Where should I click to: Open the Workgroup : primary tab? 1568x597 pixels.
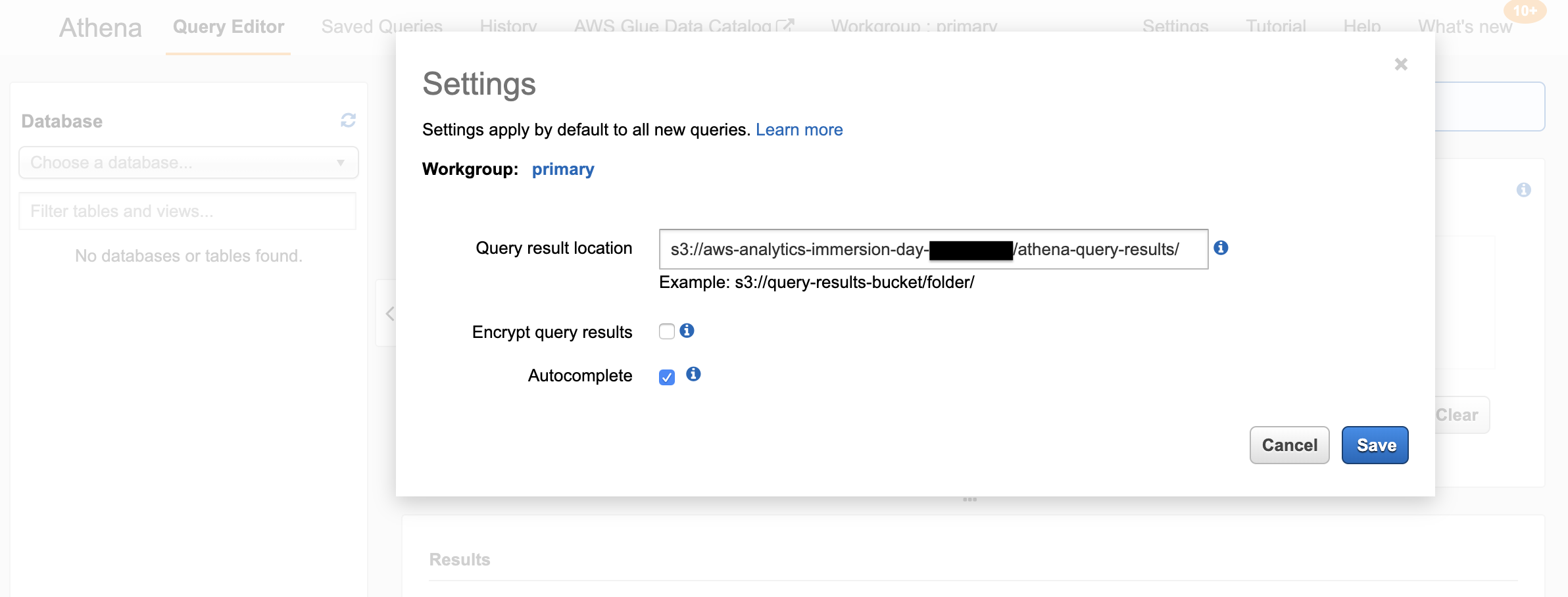(x=914, y=27)
